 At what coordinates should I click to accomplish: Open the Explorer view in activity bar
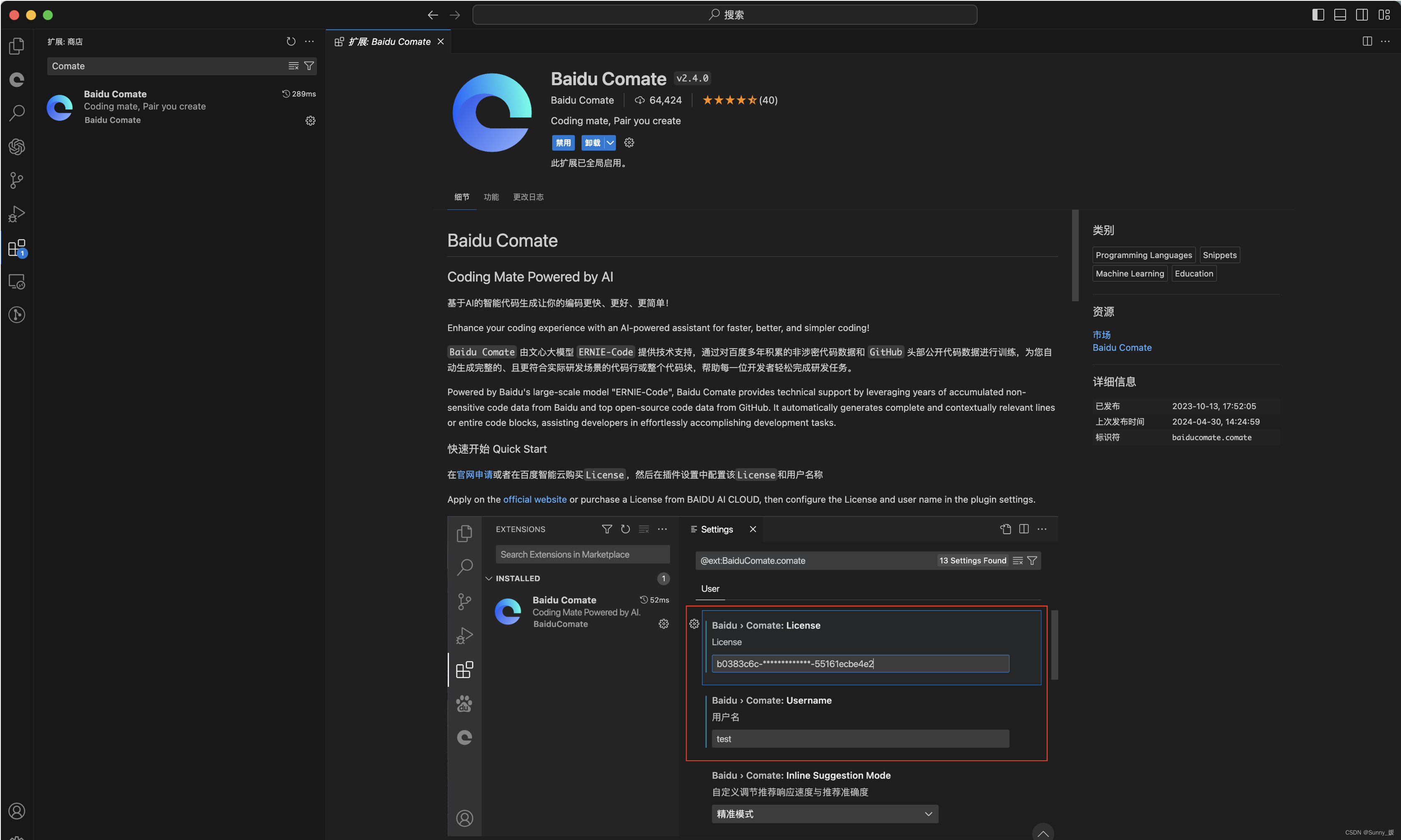pyautogui.click(x=17, y=46)
